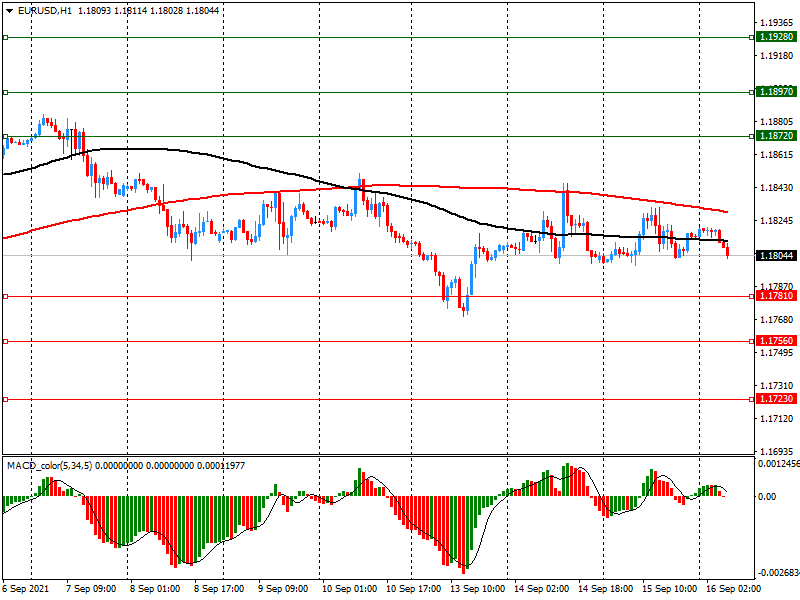Click the 1.18615 price scale value
Viewport: 800px width, 600px height.
point(777,155)
